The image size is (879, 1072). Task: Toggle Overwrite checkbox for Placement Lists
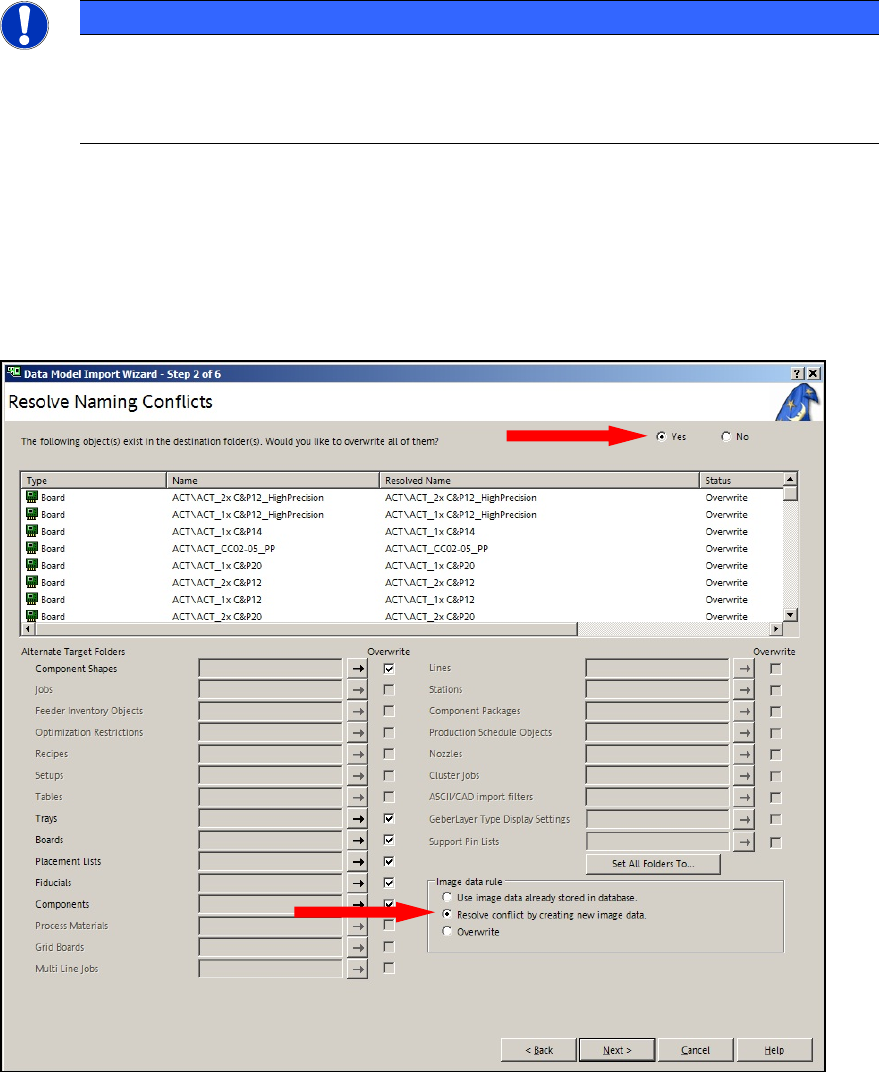[389, 861]
